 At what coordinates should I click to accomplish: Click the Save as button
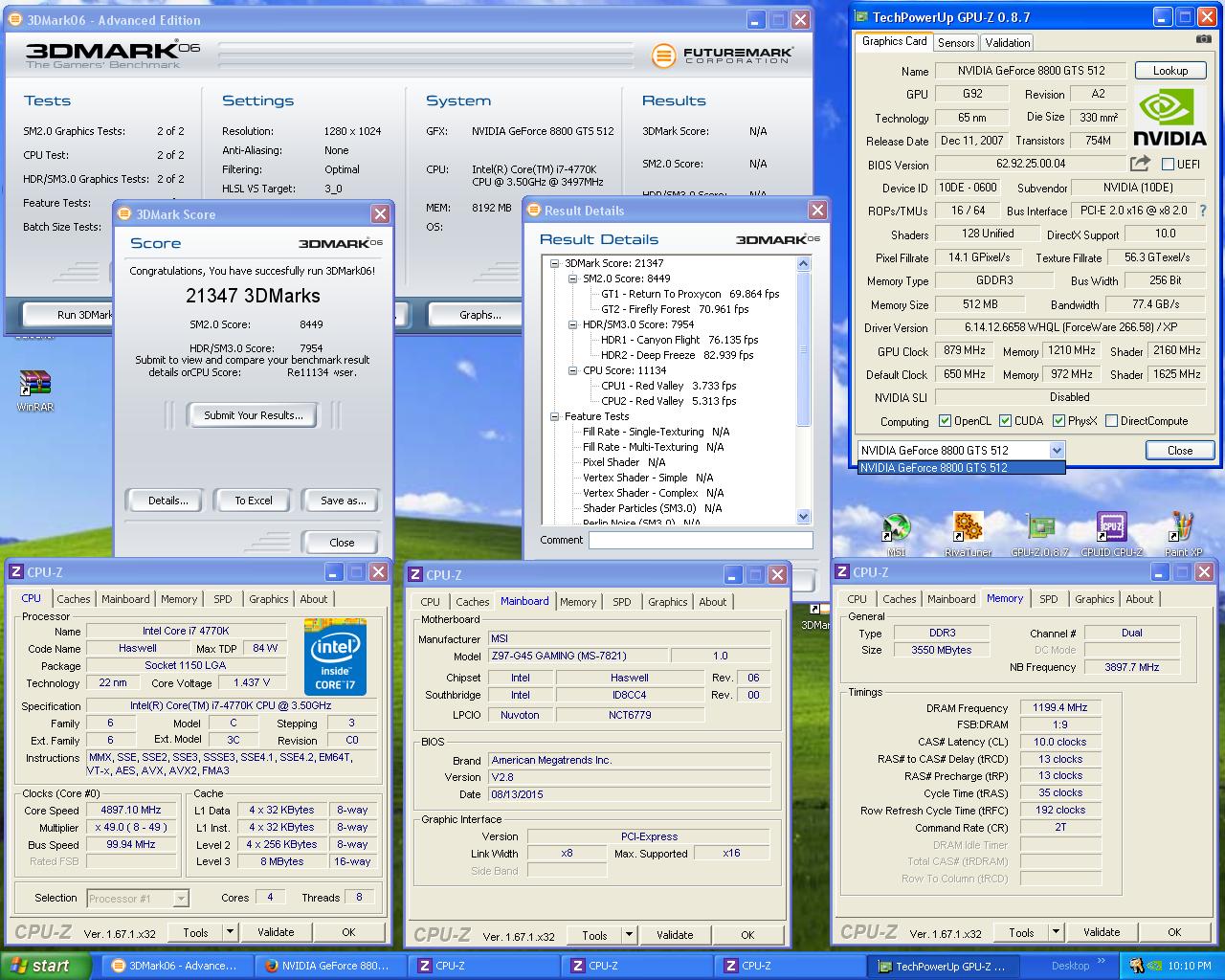coord(343,501)
